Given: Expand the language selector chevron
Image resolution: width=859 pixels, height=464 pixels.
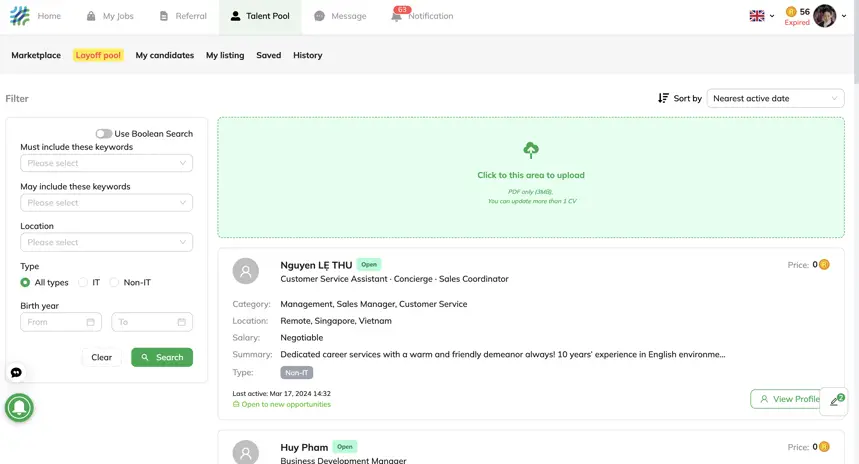Looking at the screenshot, I should pyautogui.click(x=772, y=16).
